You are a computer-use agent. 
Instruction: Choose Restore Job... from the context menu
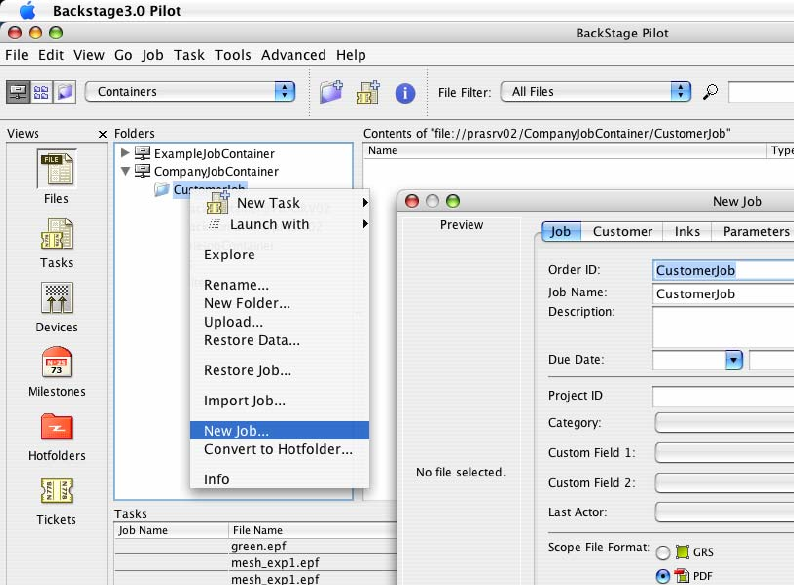[280, 370]
